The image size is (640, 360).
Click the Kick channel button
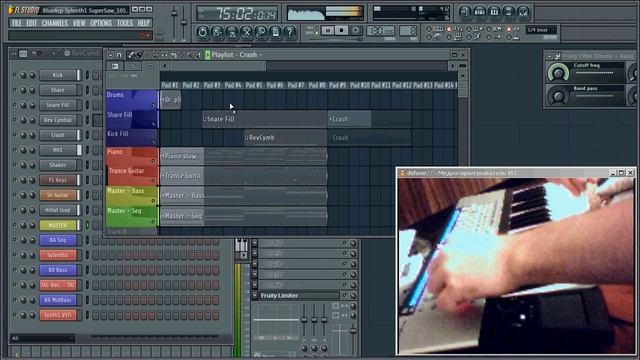click(58, 75)
